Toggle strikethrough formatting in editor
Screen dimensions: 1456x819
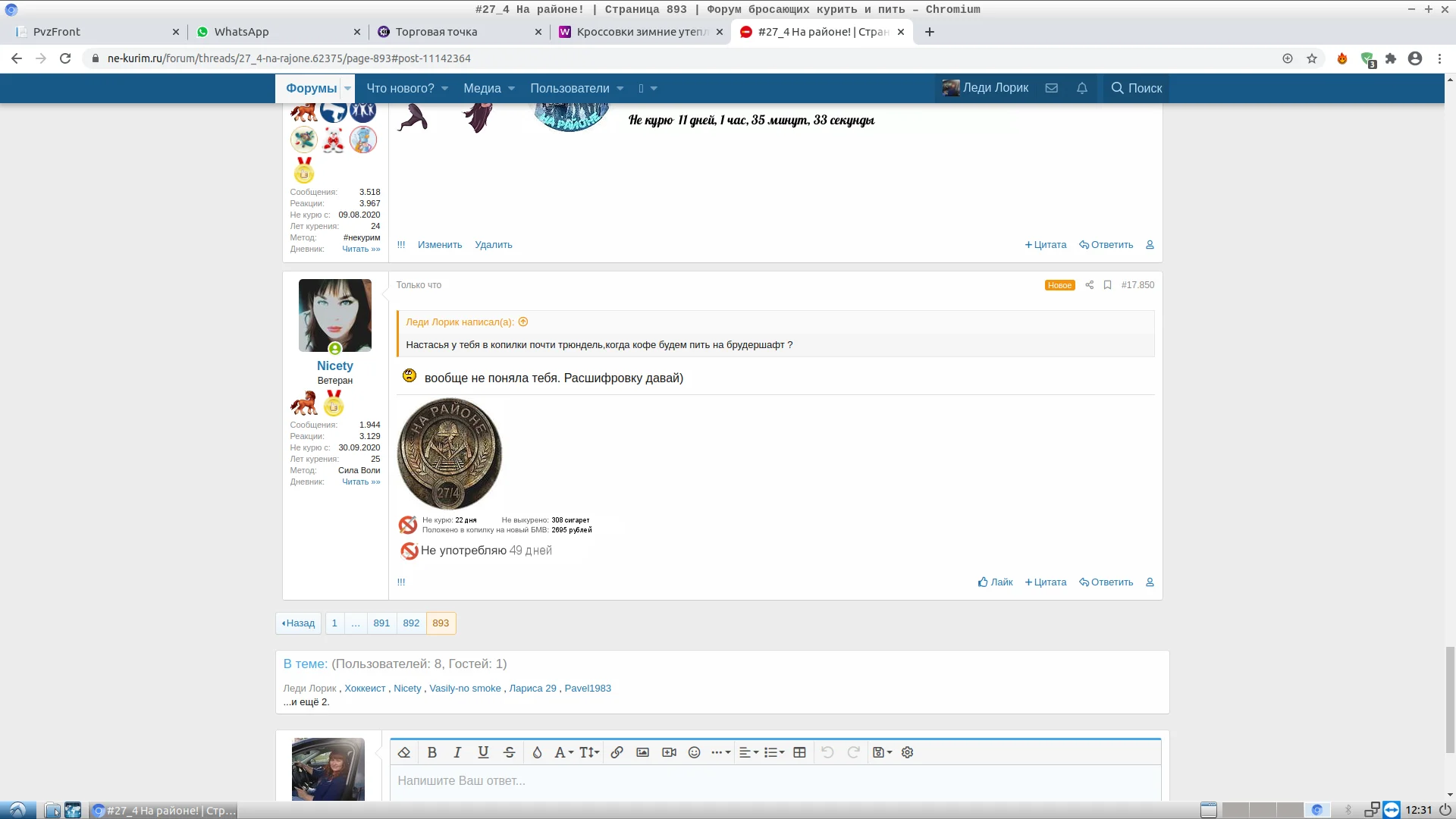pos(510,752)
